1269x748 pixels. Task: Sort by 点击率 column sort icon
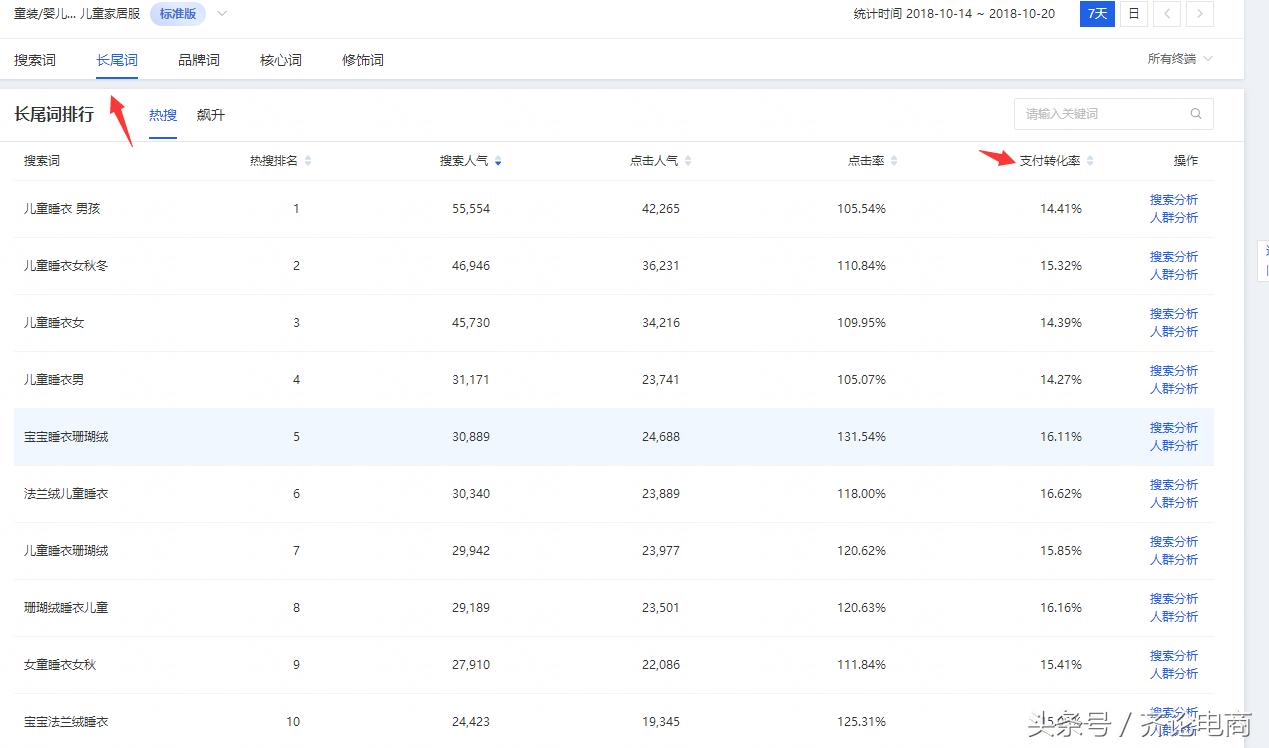[894, 161]
